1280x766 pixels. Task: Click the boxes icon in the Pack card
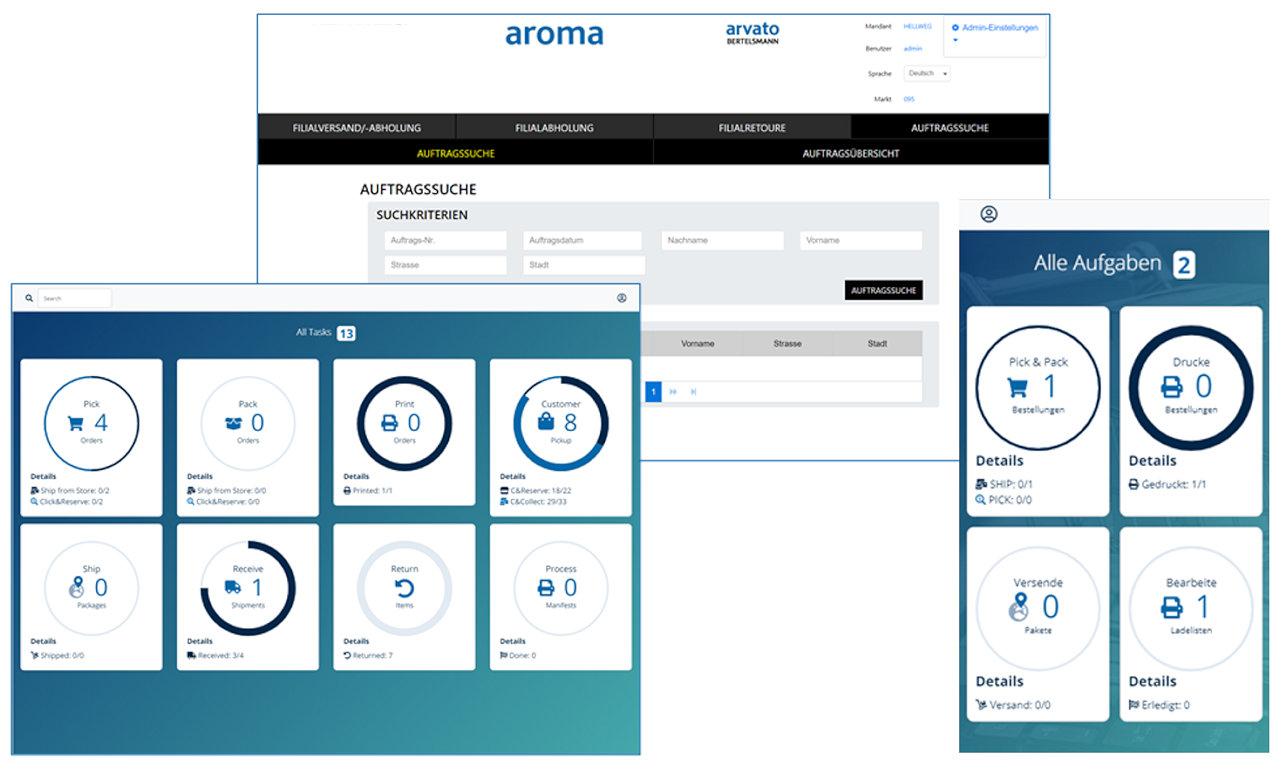coord(233,423)
